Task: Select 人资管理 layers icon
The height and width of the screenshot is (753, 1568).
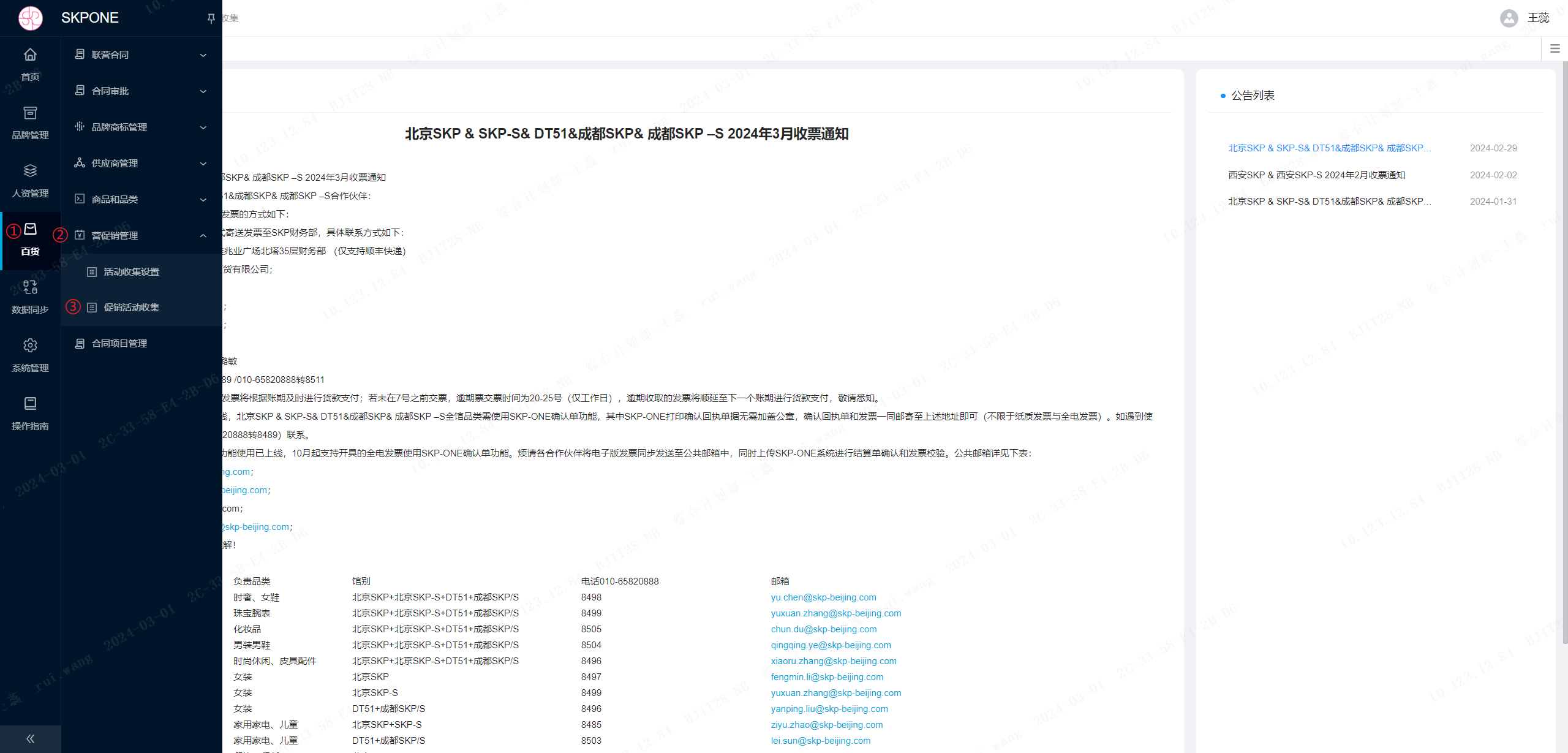Action: [x=30, y=171]
